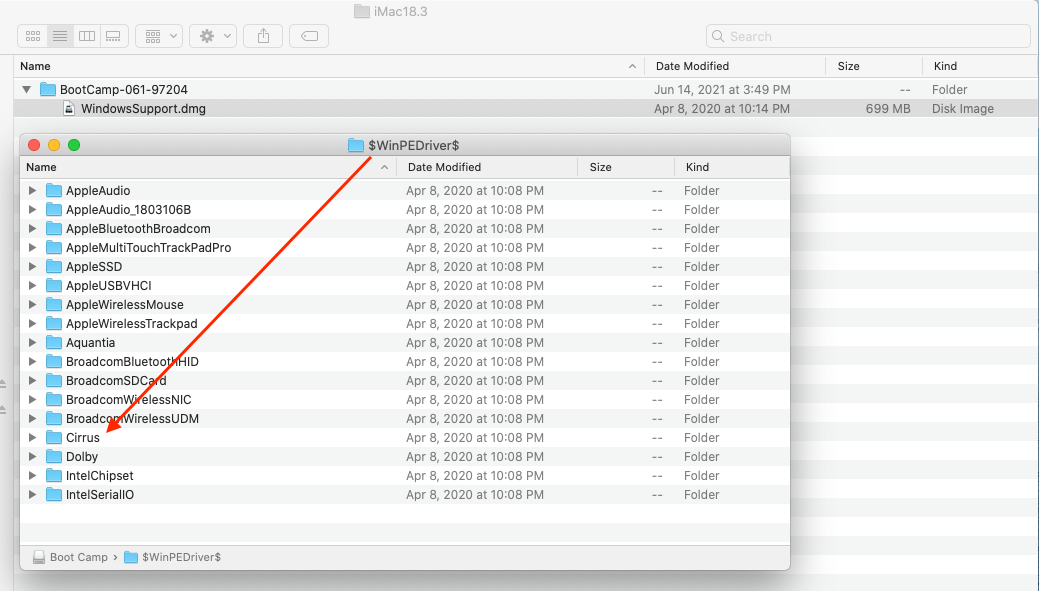Select the "AppleWirelessMouse" row name text

125,305
